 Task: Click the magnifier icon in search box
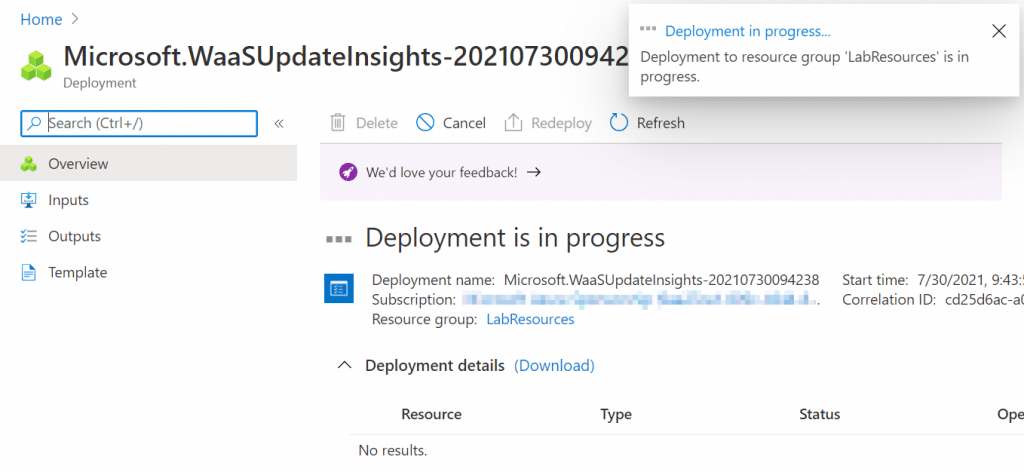click(34, 123)
